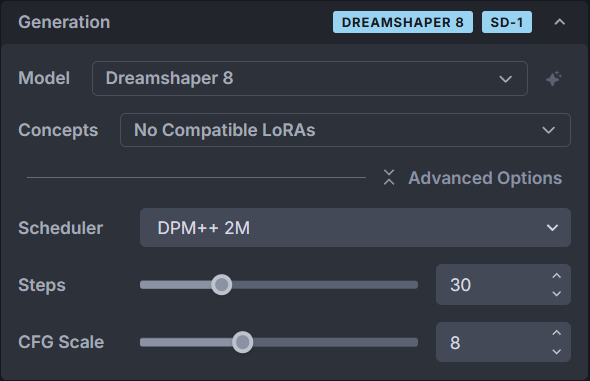
Task: Open the Concepts No Compatible LoRAs dropdown
Action: (x=345, y=130)
